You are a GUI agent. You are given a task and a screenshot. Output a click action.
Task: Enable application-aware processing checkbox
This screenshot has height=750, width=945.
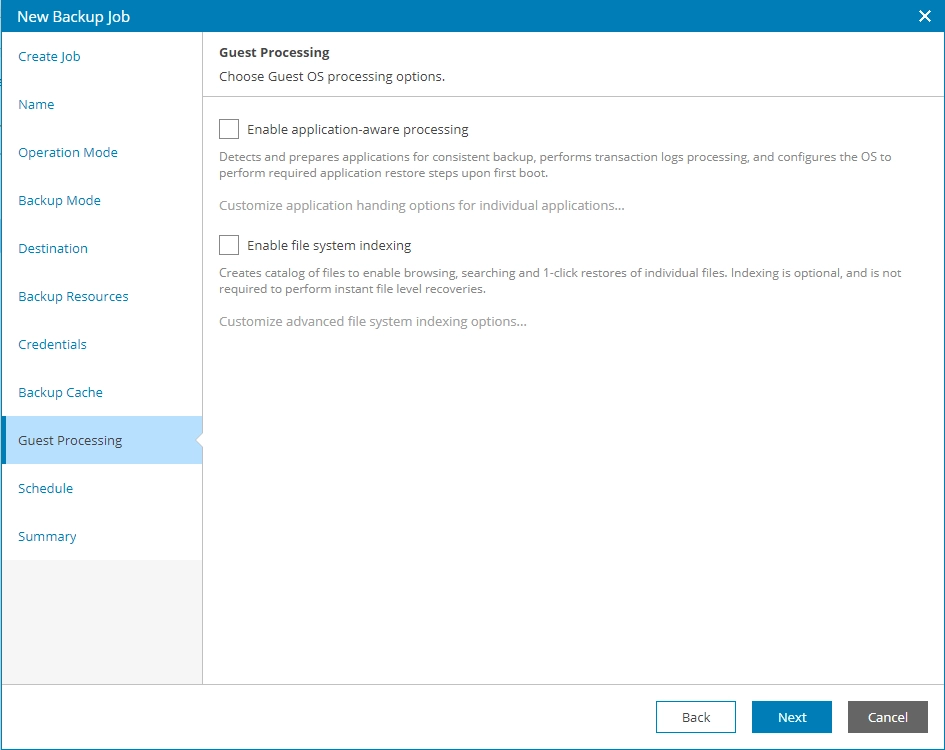[x=229, y=129]
